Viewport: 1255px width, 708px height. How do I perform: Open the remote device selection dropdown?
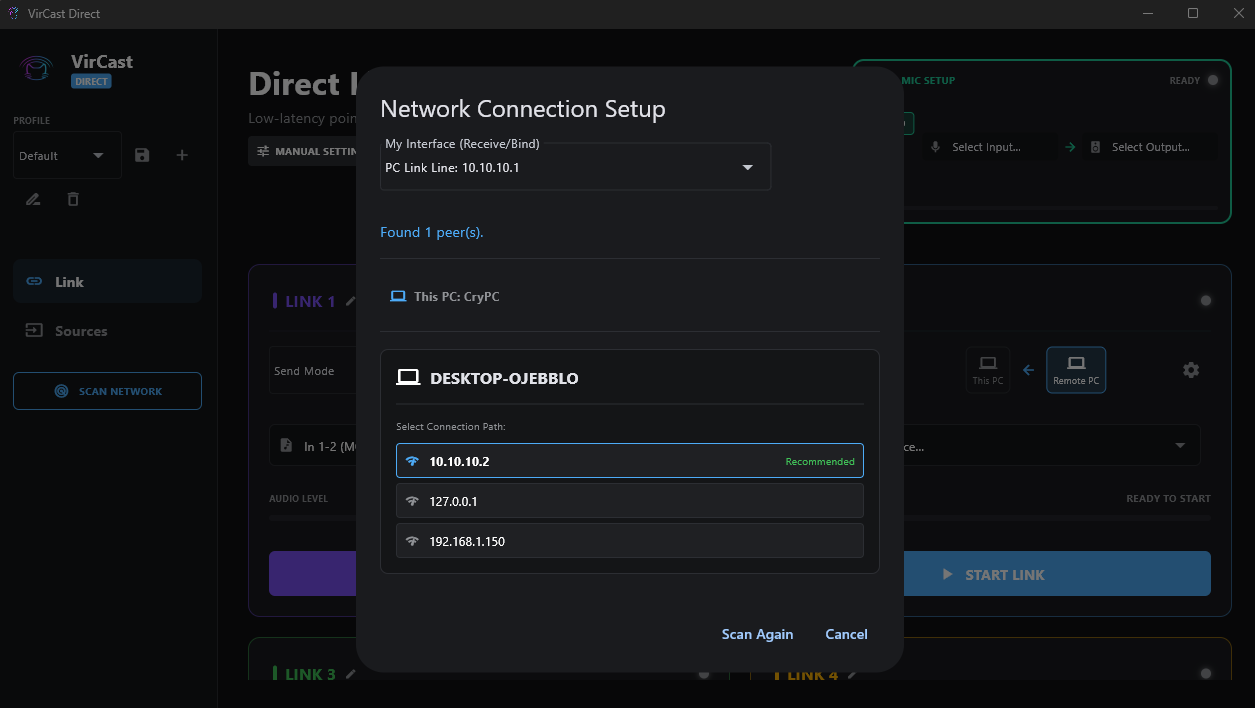coord(1180,445)
